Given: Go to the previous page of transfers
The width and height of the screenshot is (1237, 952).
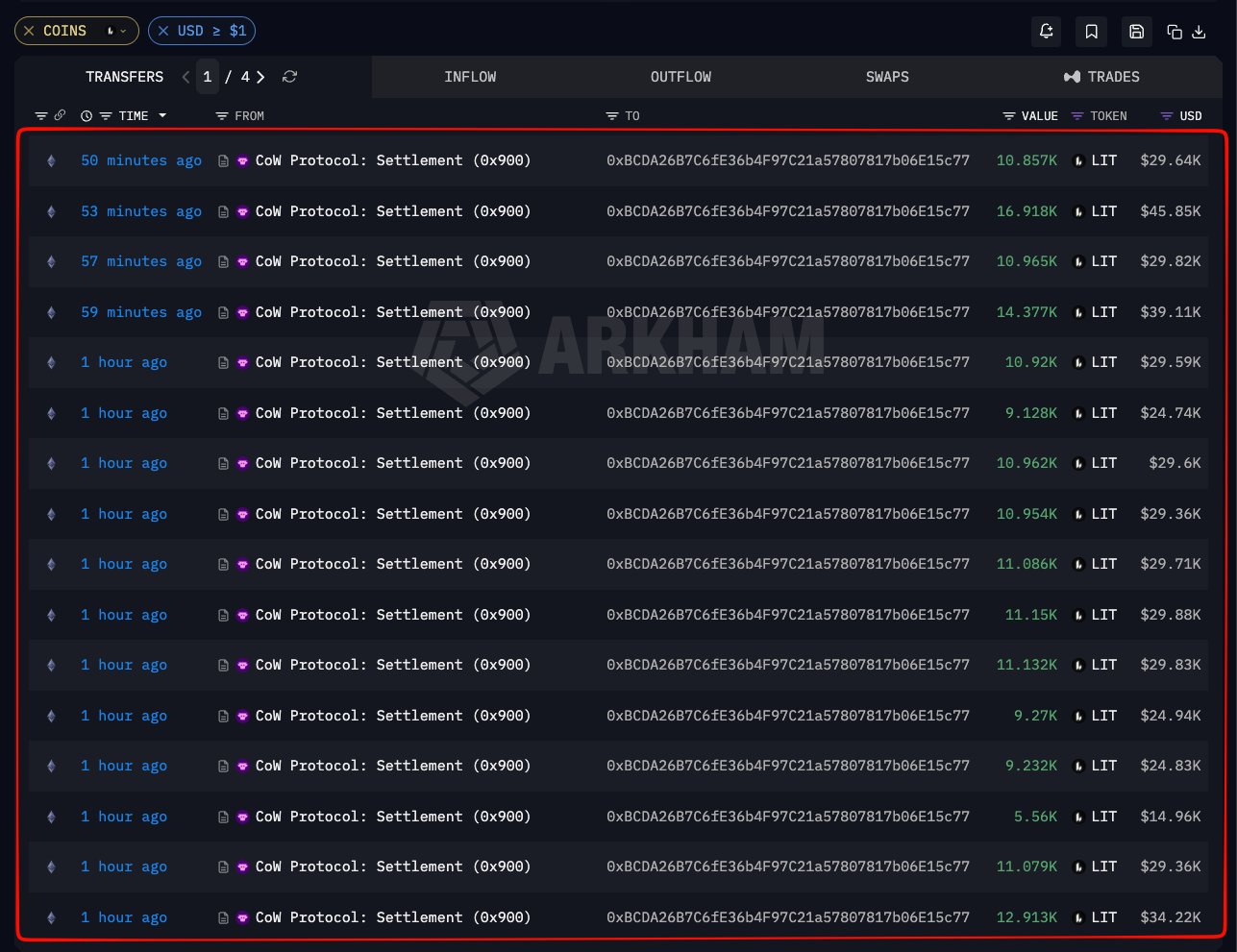Looking at the screenshot, I should coord(186,77).
